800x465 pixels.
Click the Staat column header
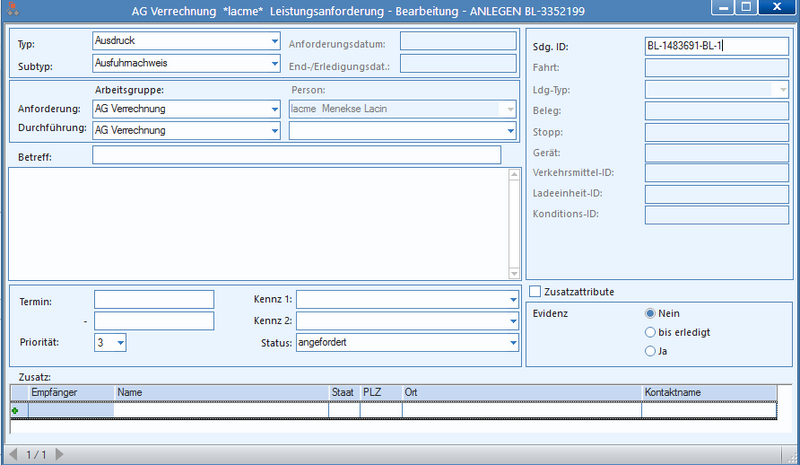coord(344,393)
